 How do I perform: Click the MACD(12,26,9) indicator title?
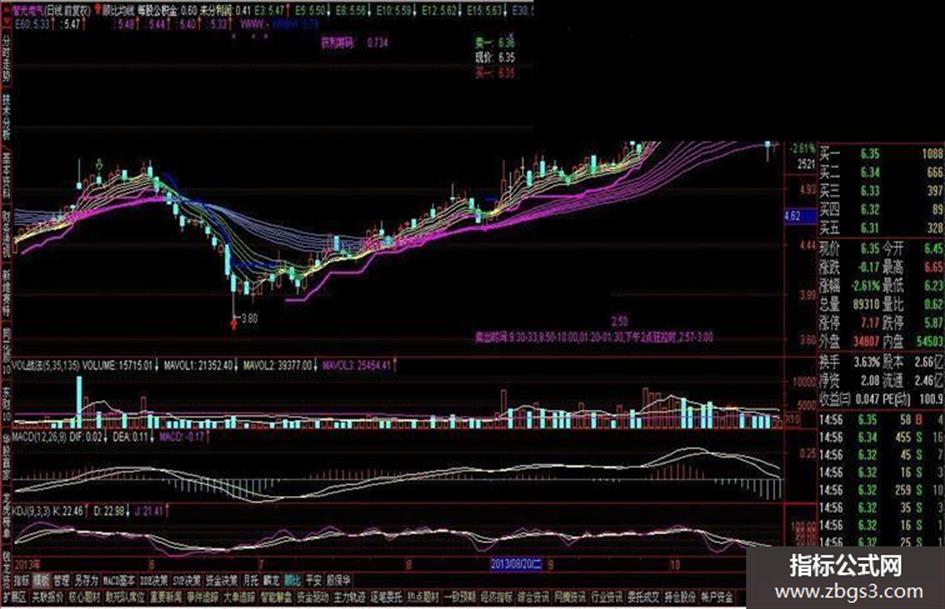point(40,436)
